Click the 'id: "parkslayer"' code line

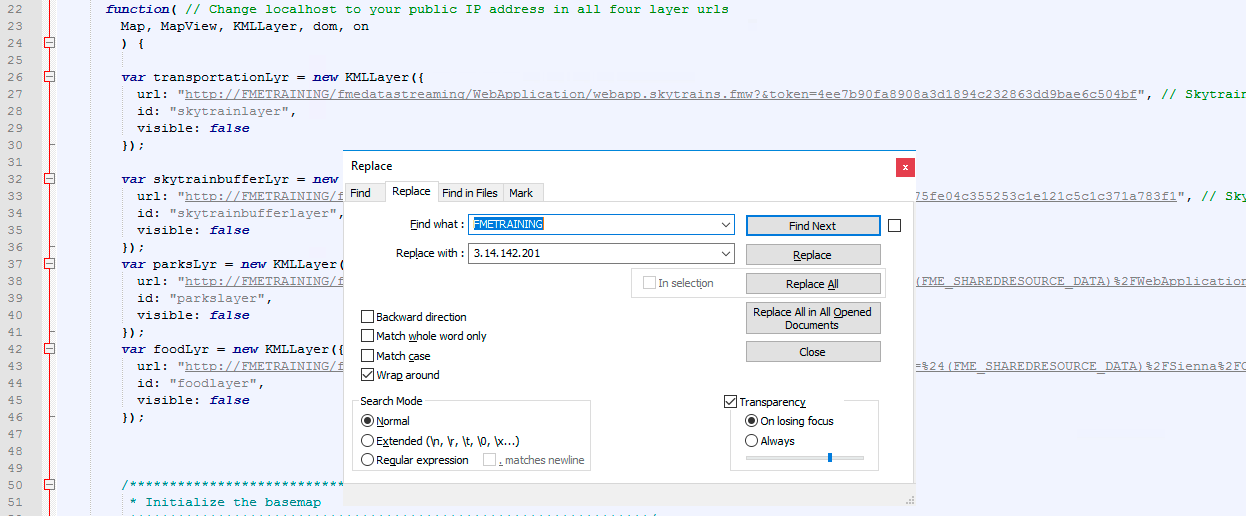coord(205,298)
